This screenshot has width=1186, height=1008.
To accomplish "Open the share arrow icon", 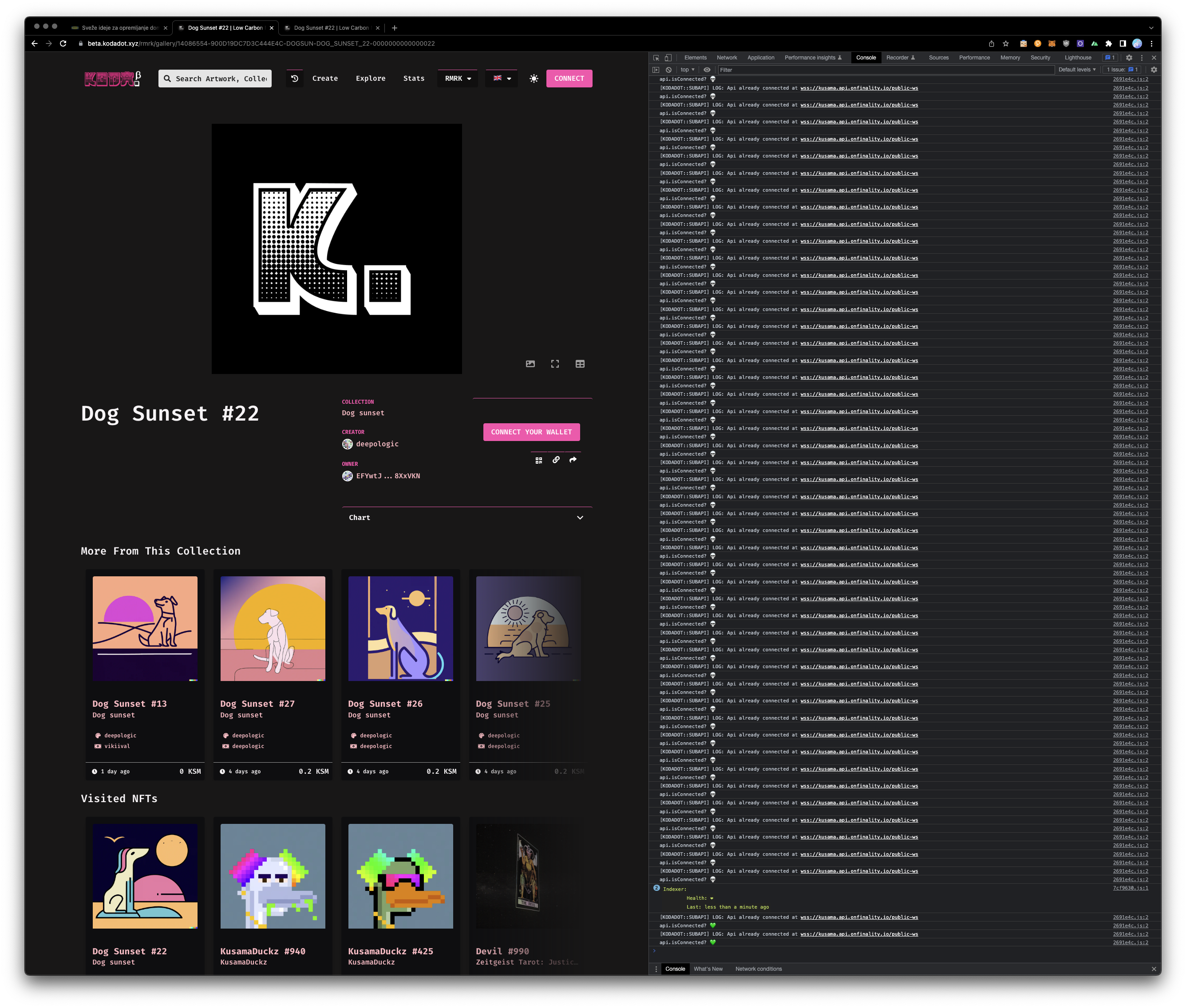I will 573,460.
